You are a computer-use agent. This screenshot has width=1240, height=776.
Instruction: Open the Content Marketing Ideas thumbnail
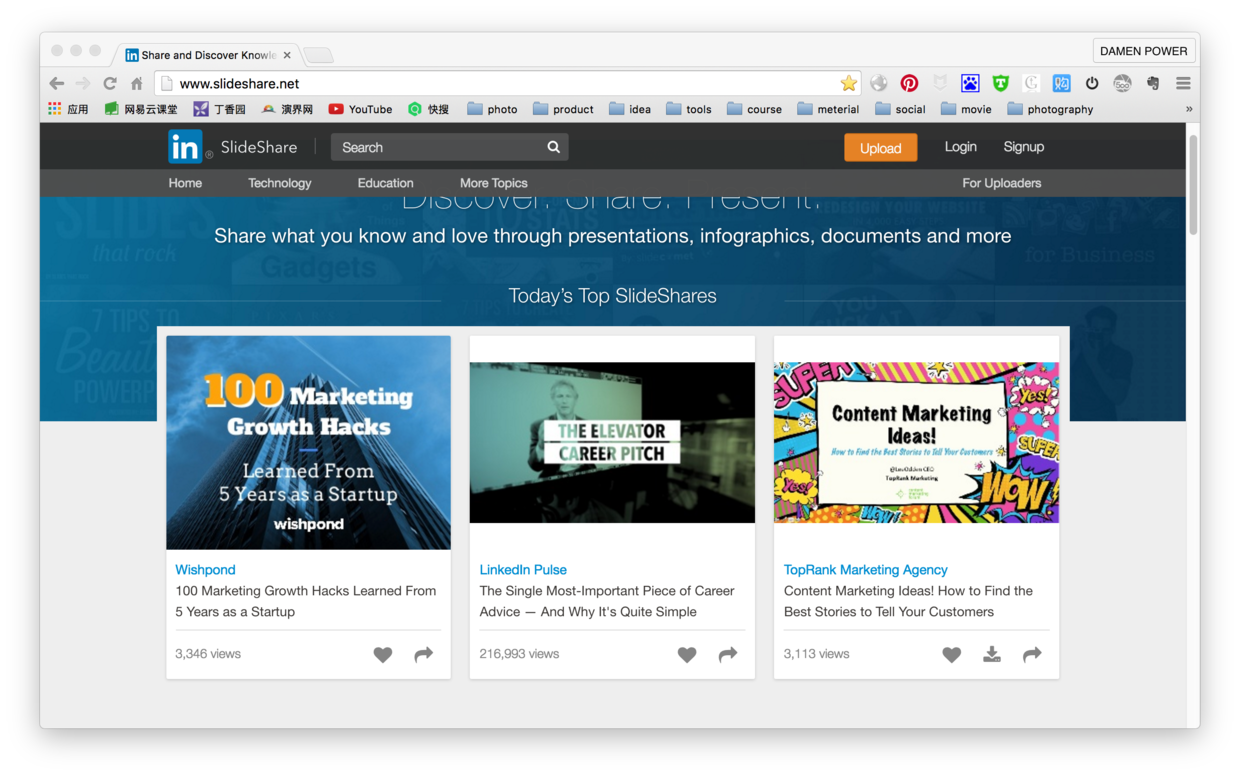pos(916,442)
